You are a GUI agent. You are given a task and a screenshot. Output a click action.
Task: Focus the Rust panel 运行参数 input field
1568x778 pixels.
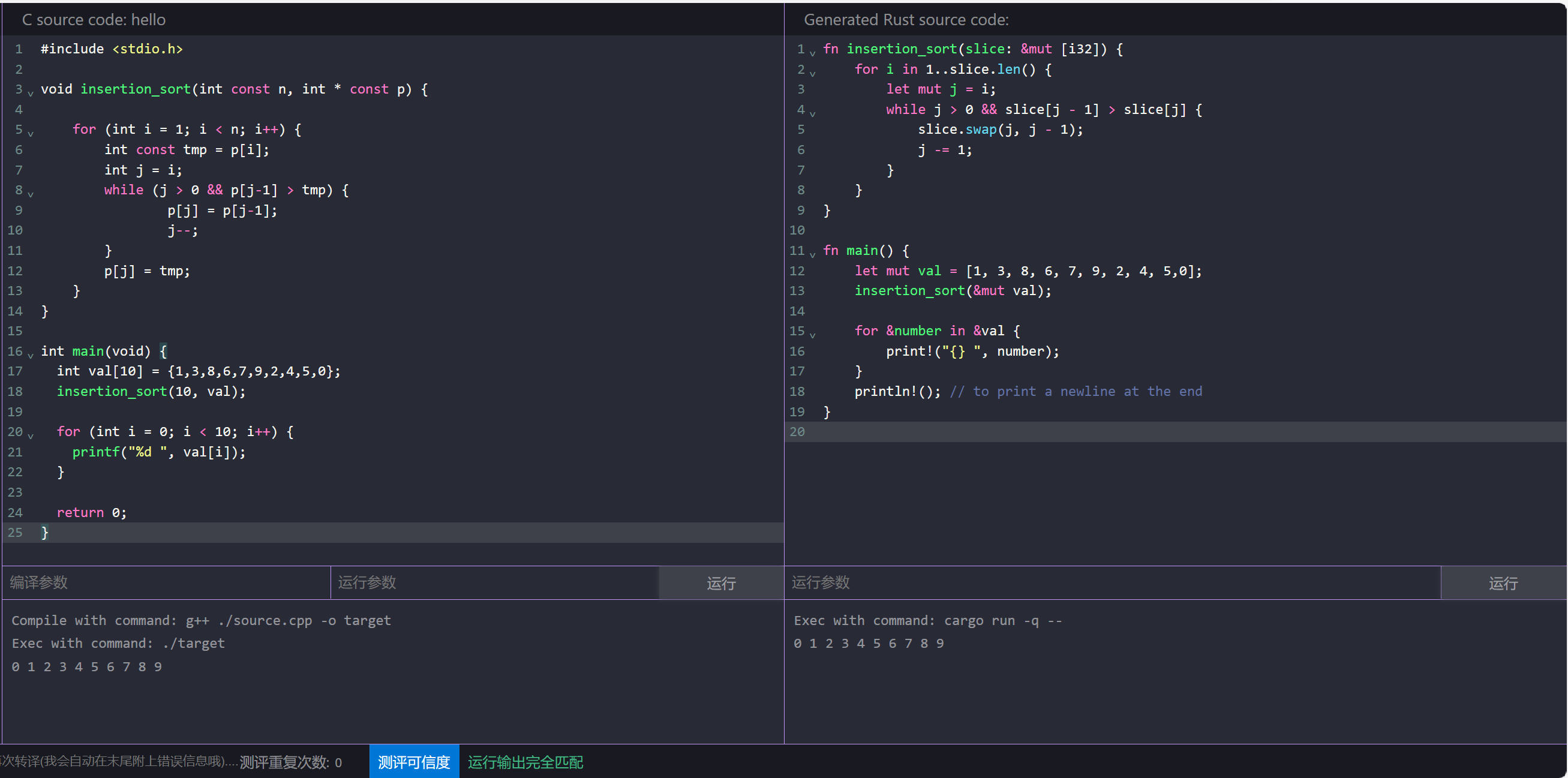point(1112,582)
